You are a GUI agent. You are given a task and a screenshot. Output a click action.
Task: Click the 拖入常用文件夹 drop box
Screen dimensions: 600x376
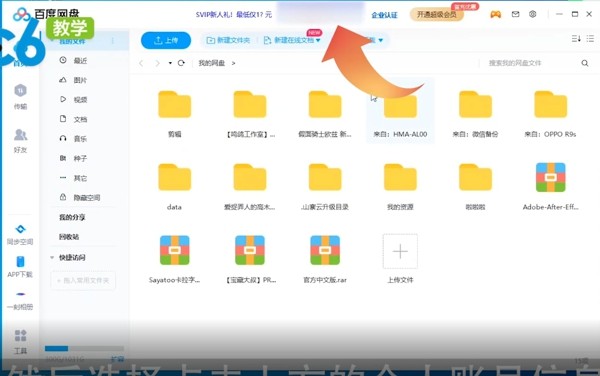click(x=83, y=280)
